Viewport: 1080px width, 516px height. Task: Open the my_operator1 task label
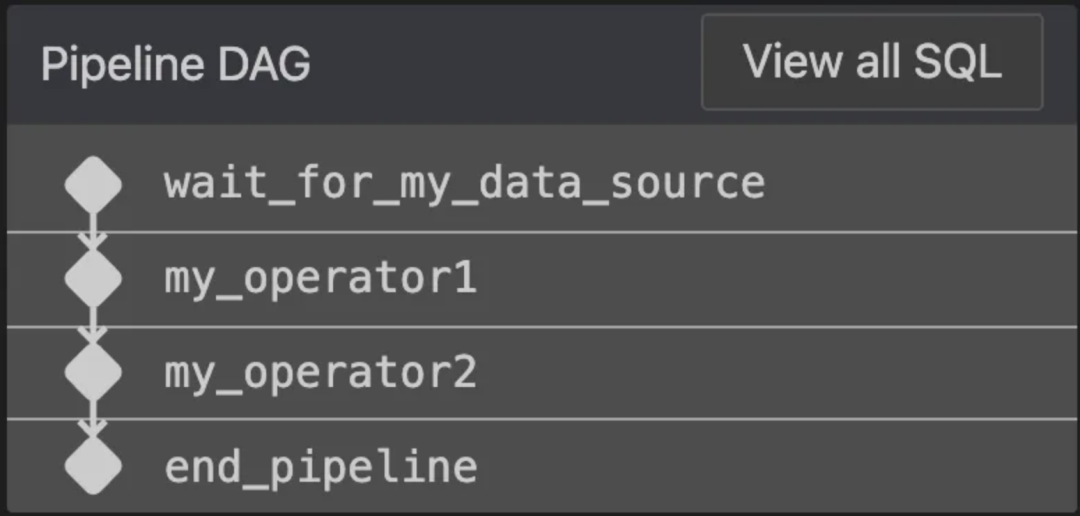point(320,279)
